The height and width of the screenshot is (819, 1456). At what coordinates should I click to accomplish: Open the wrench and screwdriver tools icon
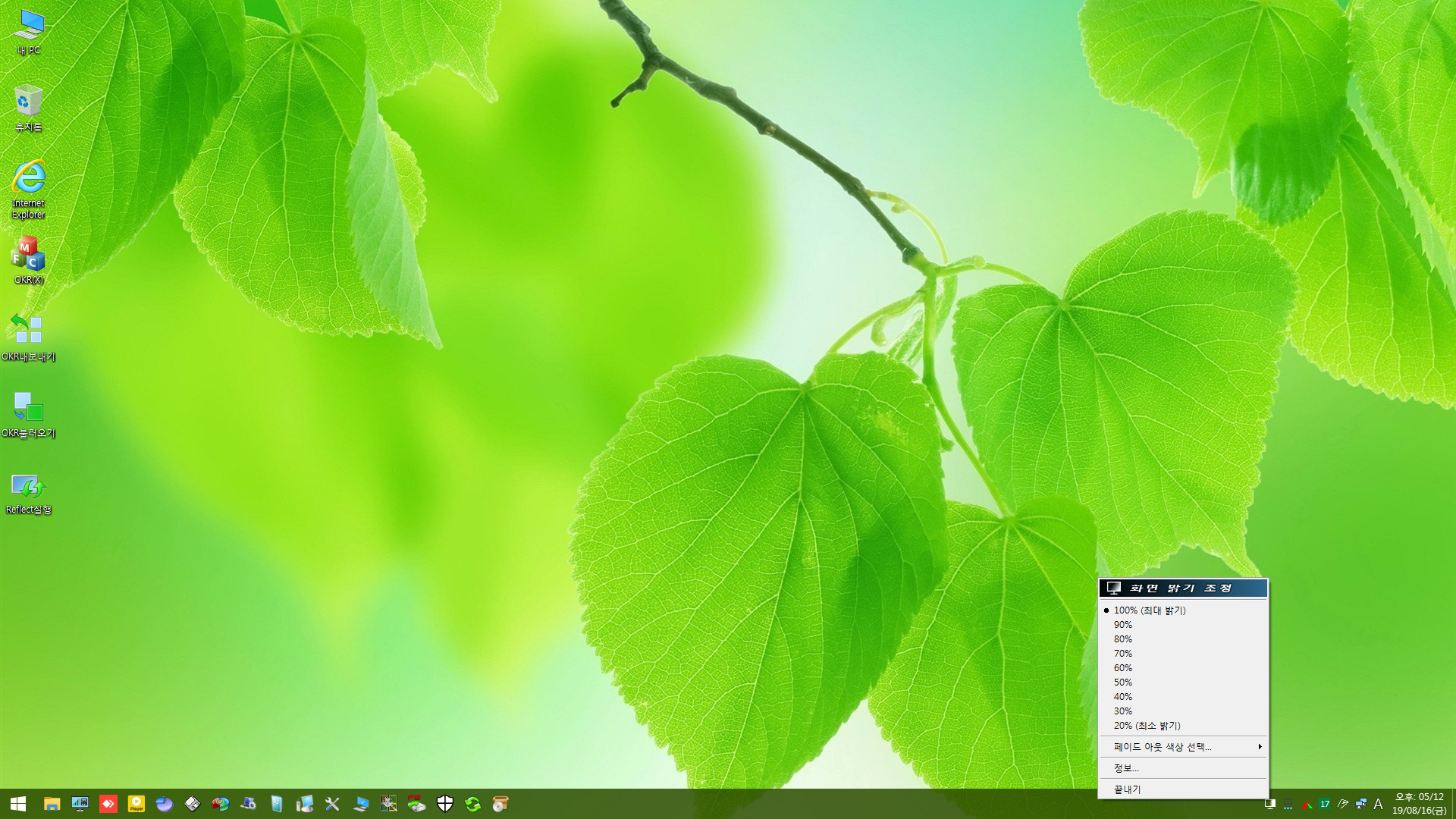pos(332,804)
